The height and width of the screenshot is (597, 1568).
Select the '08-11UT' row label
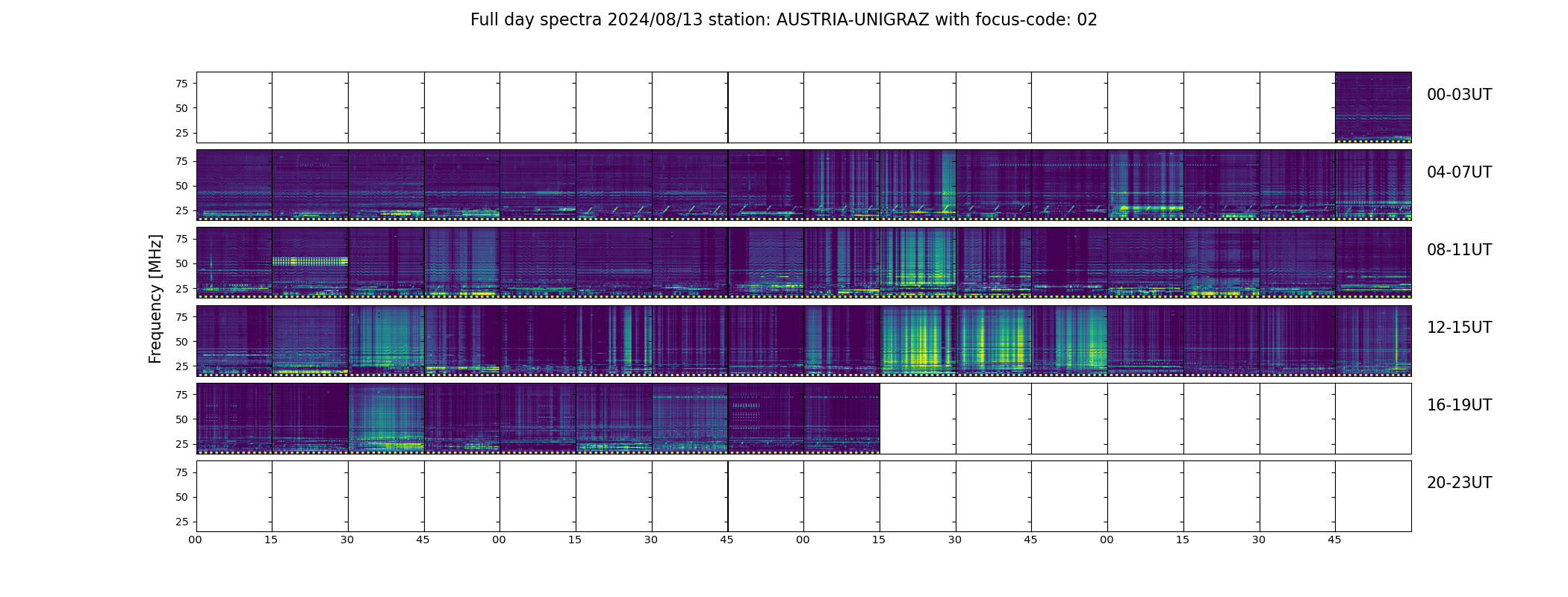click(1459, 250)
